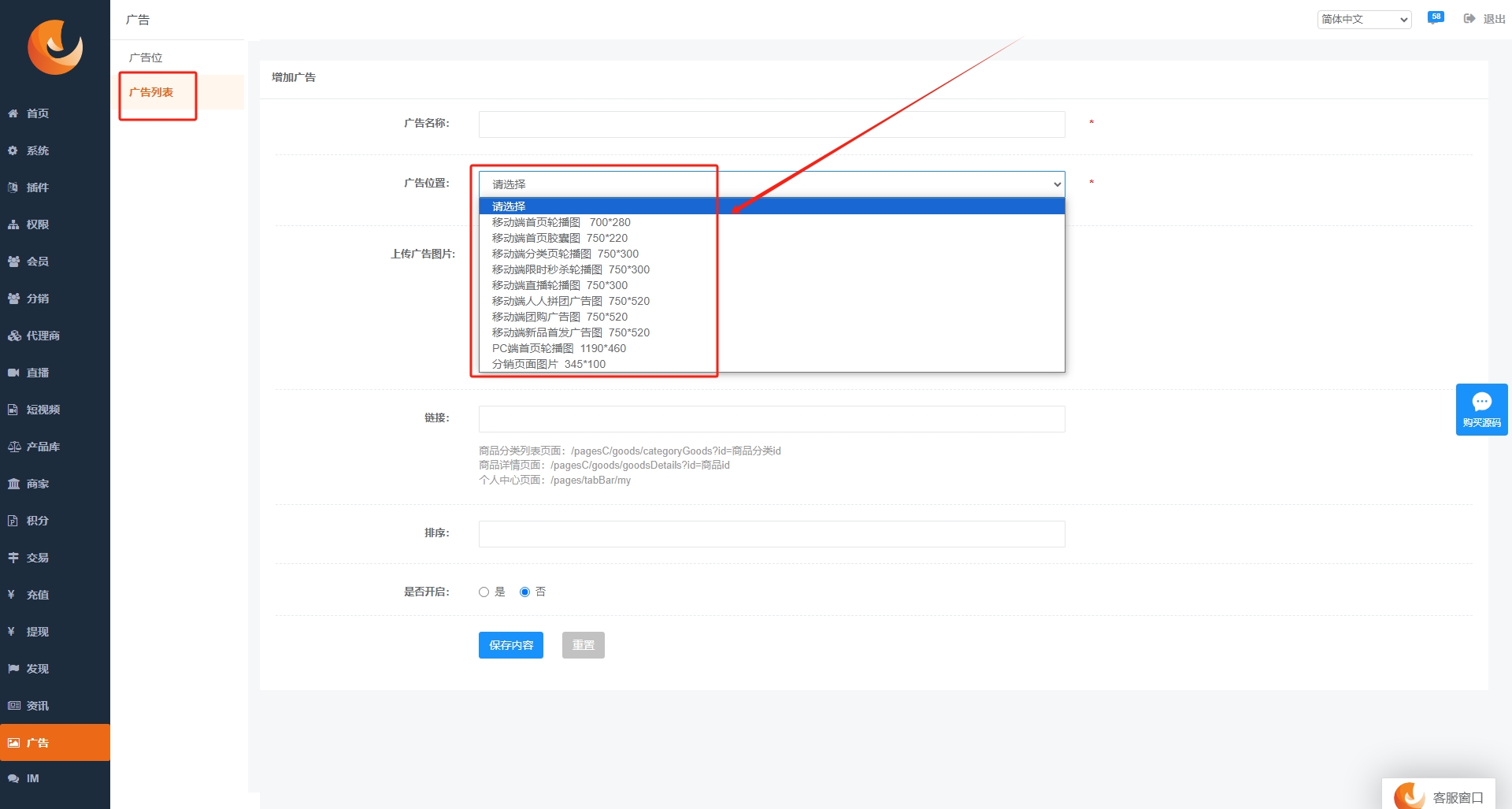Collapse the 广告位置 select box
Viewport: 1512px width, 809px height.
click(x=772, y=184)
